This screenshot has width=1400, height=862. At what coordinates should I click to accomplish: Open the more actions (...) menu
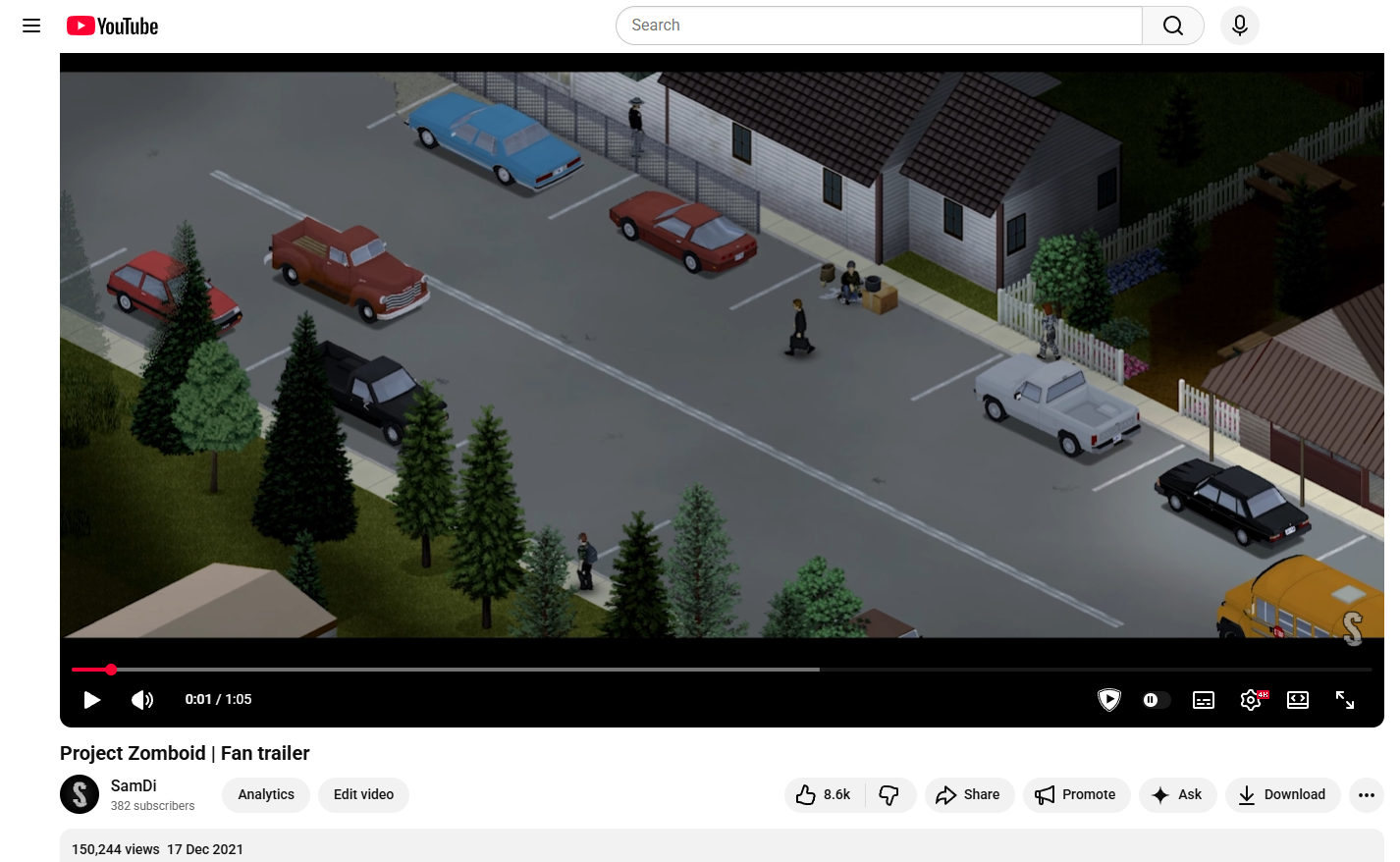click(x=1367, y=794)
